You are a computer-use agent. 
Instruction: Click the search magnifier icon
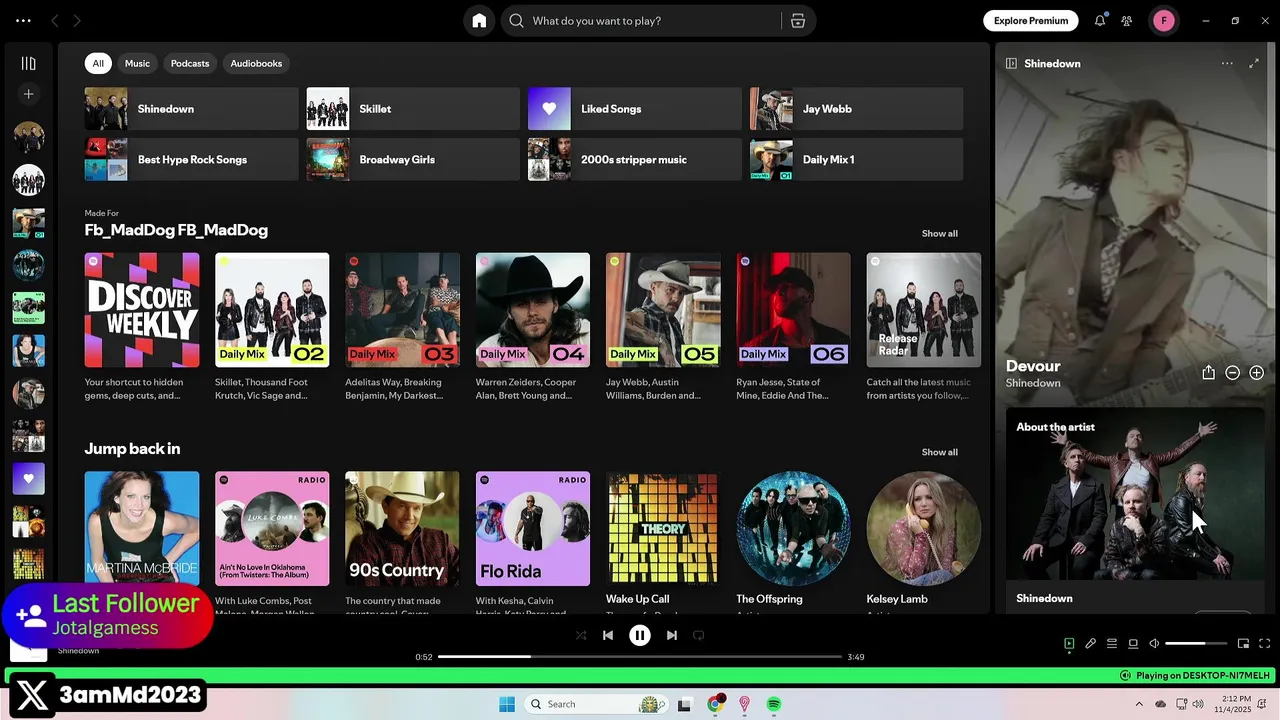coord(516,21)
